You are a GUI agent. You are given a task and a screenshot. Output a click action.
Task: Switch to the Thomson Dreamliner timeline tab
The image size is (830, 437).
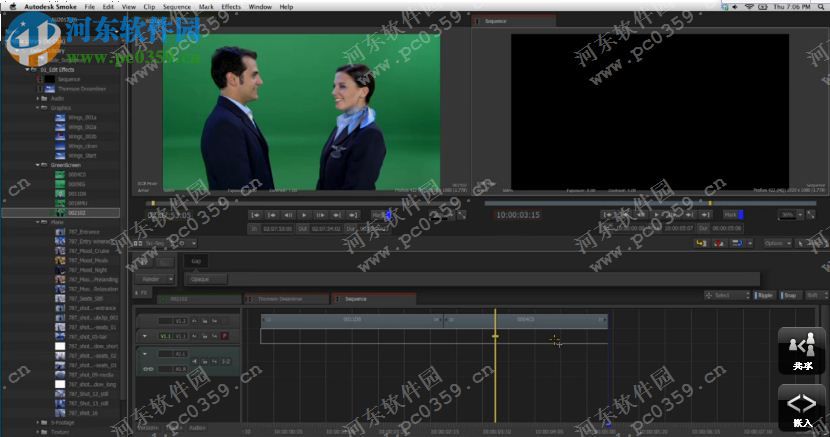[286, 299]
